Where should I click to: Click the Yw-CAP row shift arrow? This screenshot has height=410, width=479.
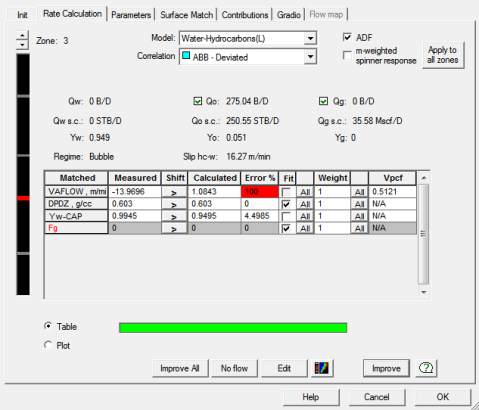point(174,216)
